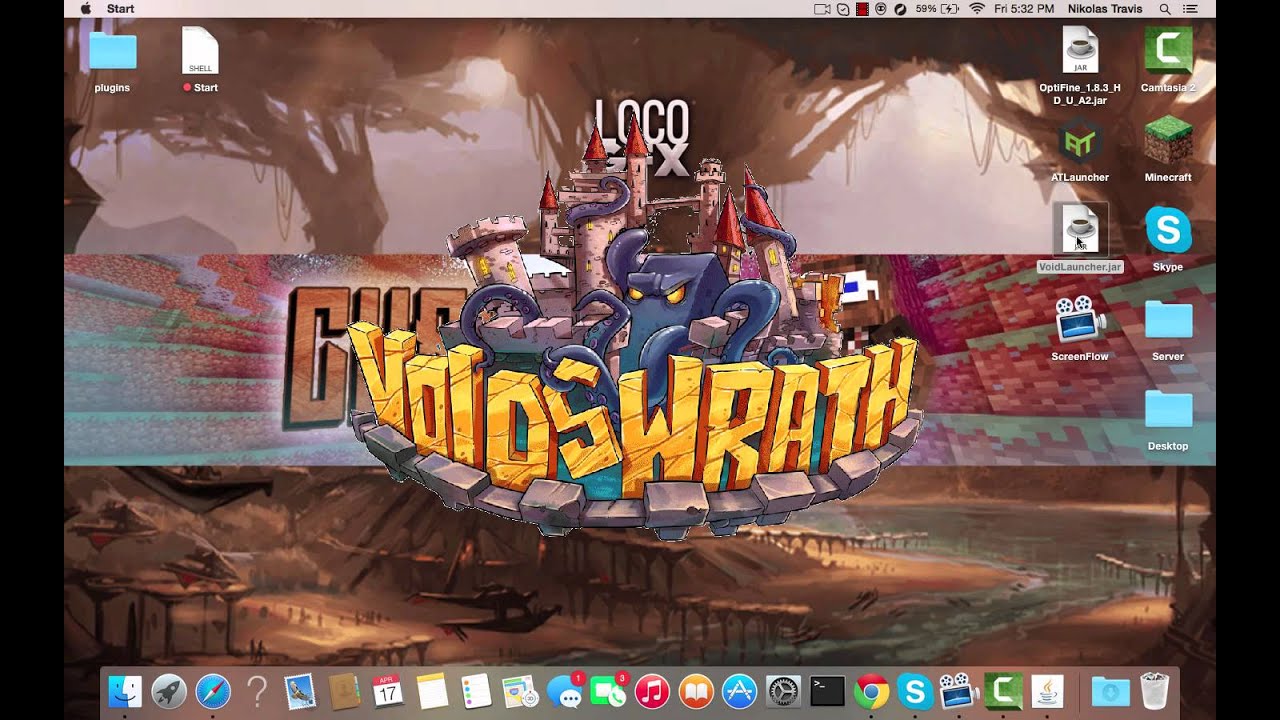Select the Server folder on desktop

(1168, 320)
